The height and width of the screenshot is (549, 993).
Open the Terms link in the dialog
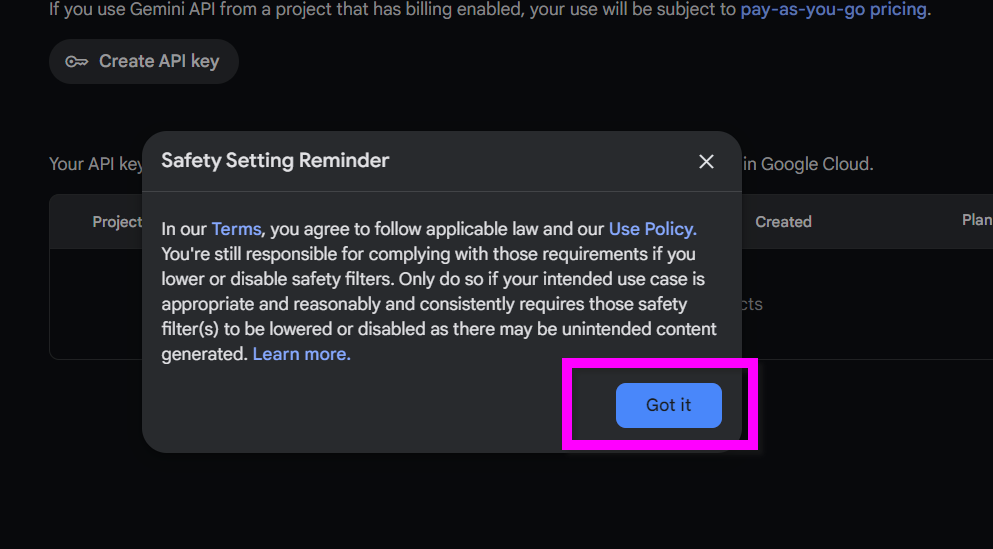[236, 228]
